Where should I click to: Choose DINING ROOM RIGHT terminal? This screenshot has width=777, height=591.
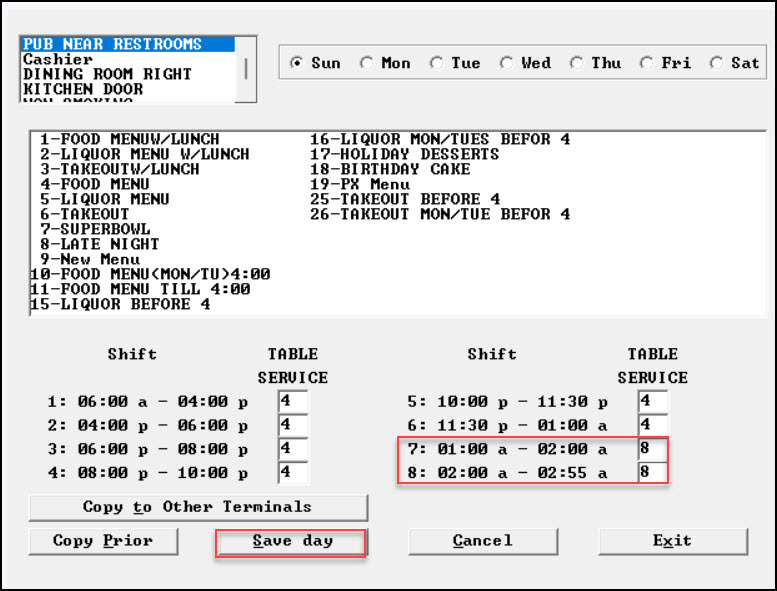pos(107,74)
